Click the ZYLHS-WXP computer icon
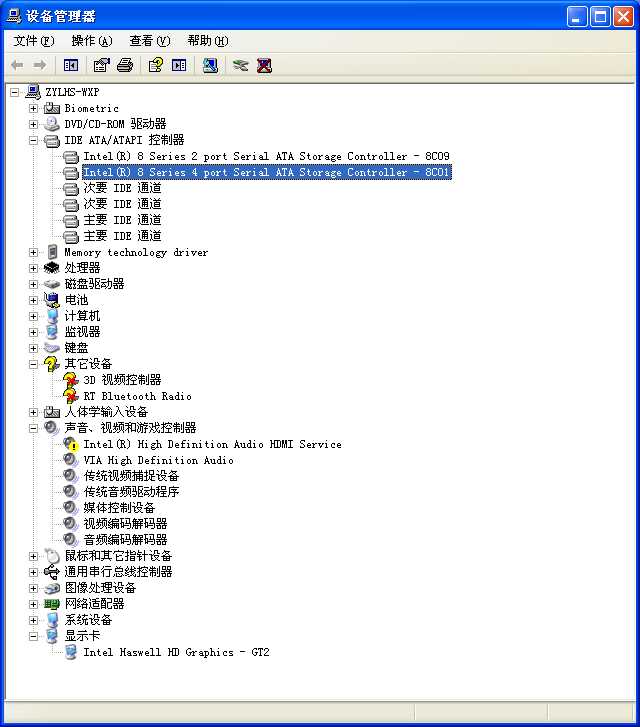The width and height of the screenshot is (640, 727). [x=33, y=92]
